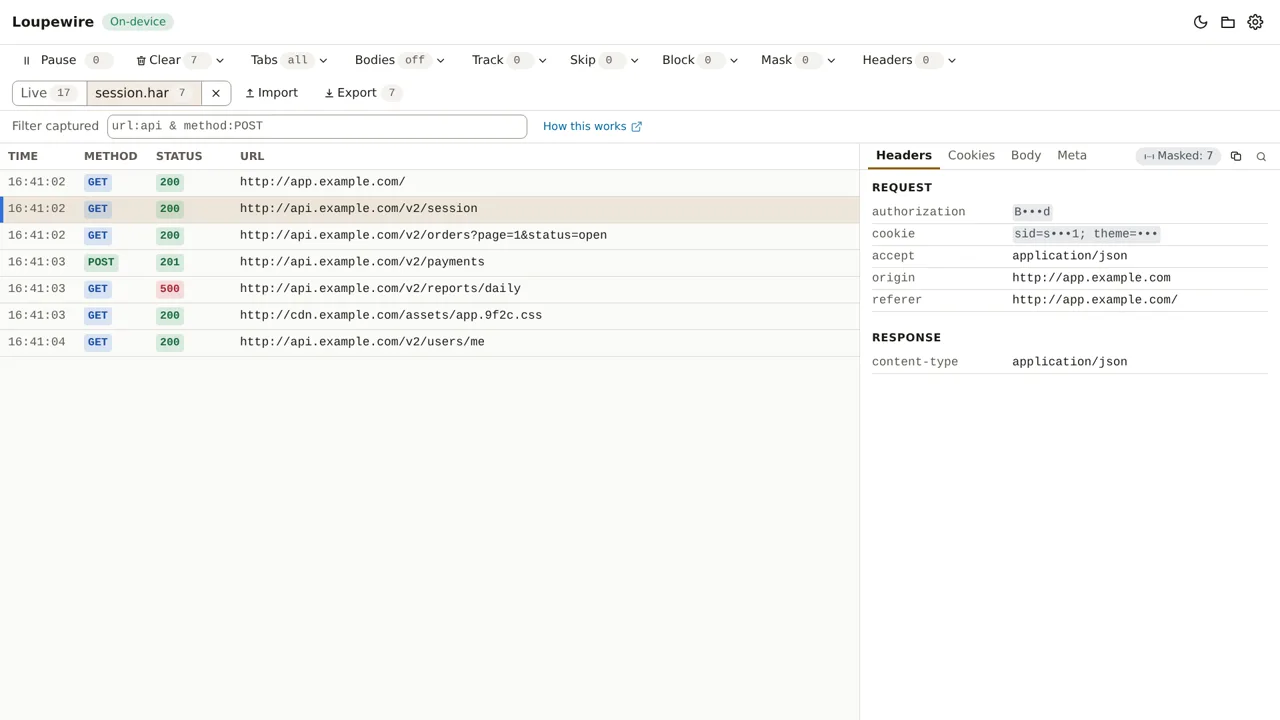The width and height of the screenshot is (1280, 720).
Task: Click the response content-type value
Action: click(x=1069, y=362)
